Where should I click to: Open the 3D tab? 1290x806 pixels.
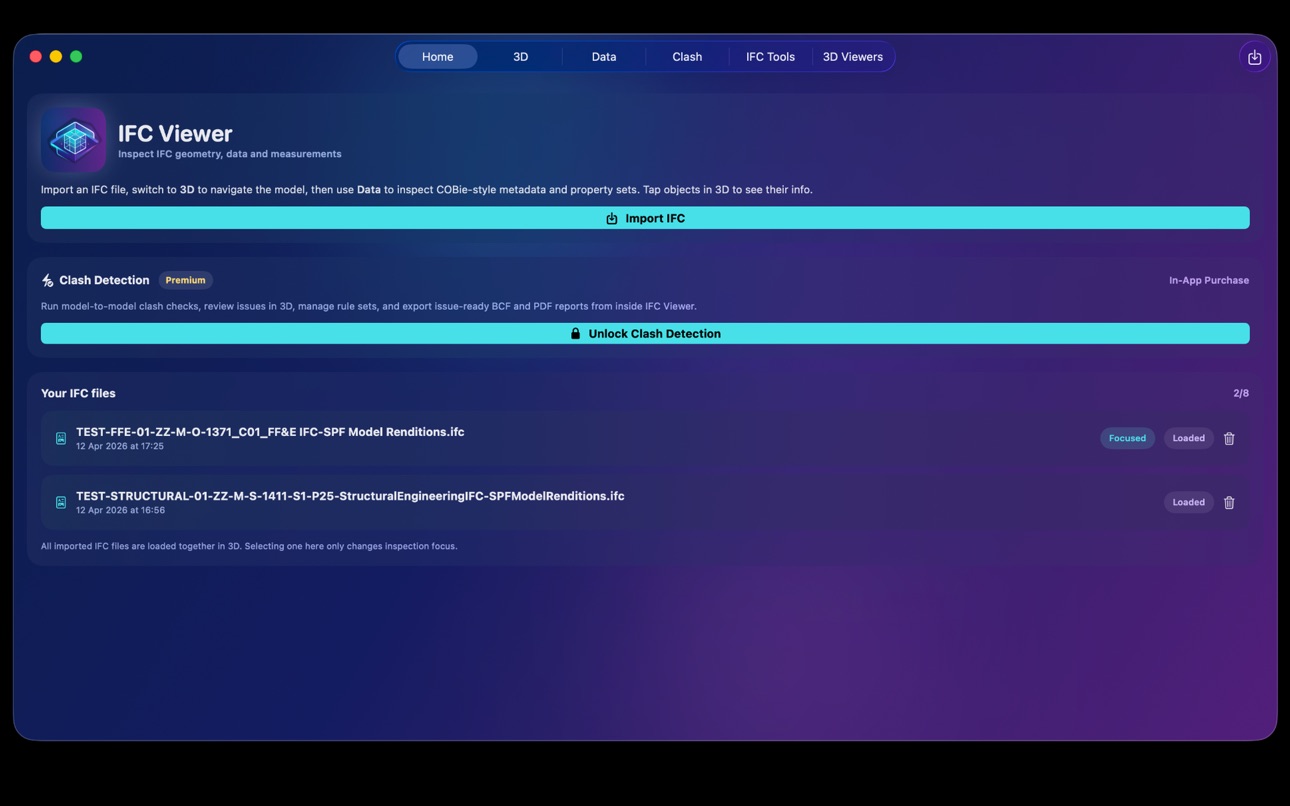pyautogui.click(x=520, y=57)
